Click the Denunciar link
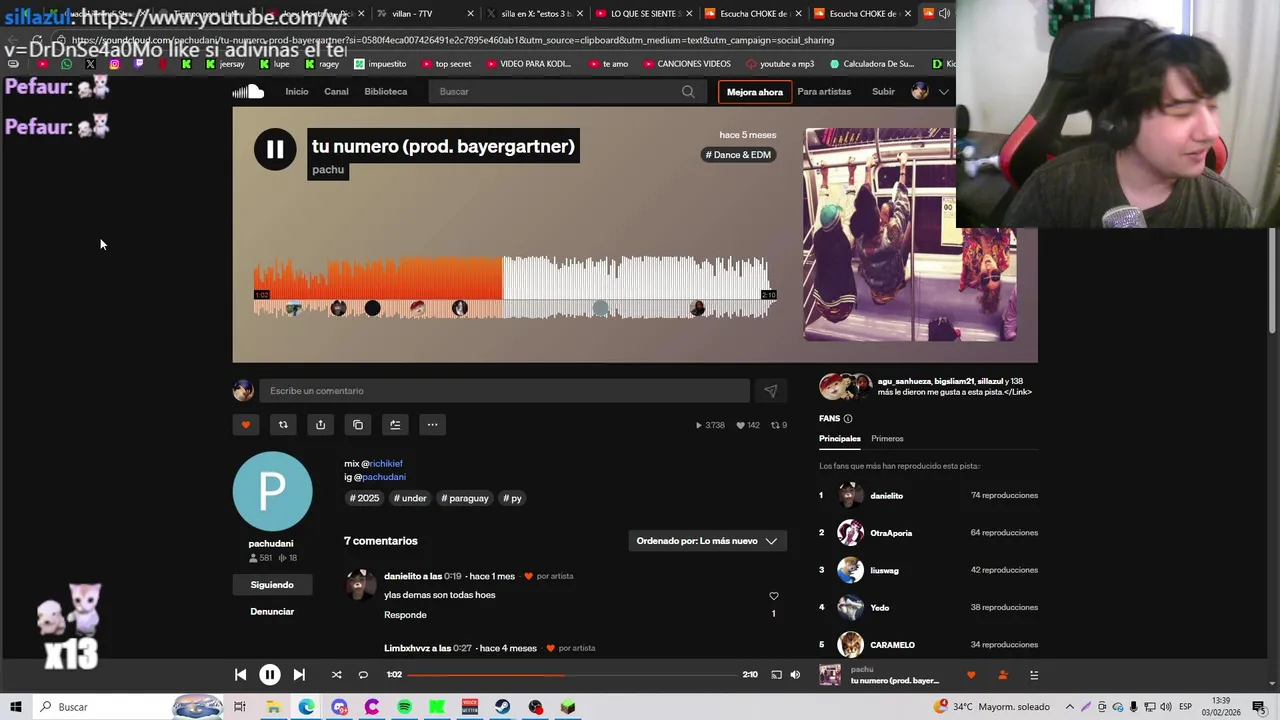The width and height of the screenshot is (1280, 720). (272, 612)
